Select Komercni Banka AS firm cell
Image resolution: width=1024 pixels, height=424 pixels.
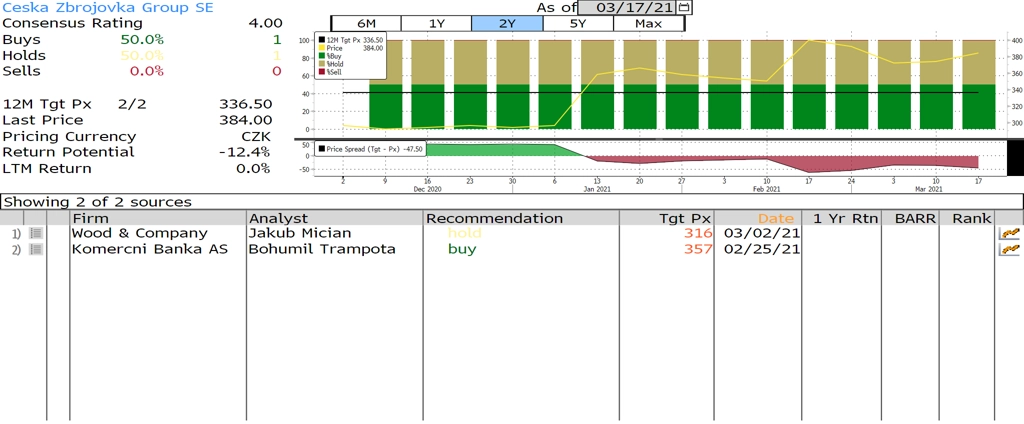tap(150, 249)
